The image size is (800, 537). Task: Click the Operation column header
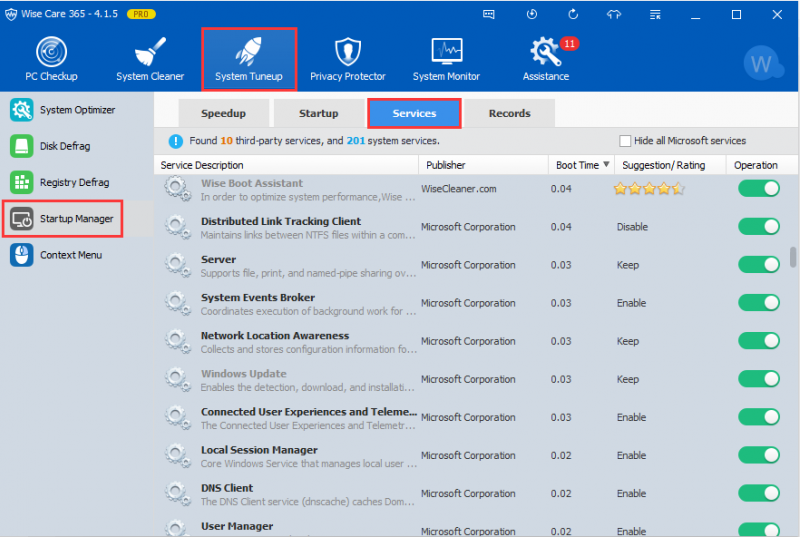(x=762, y=165)
